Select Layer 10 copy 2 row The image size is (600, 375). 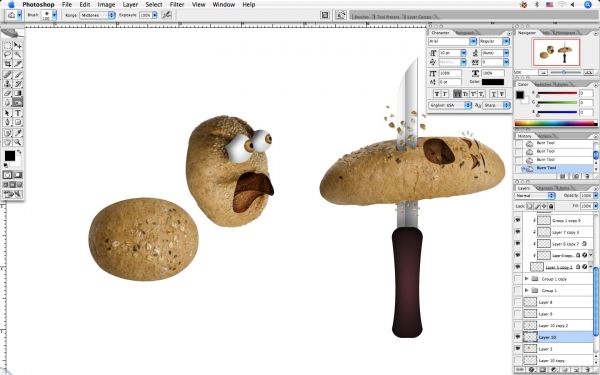557,326
